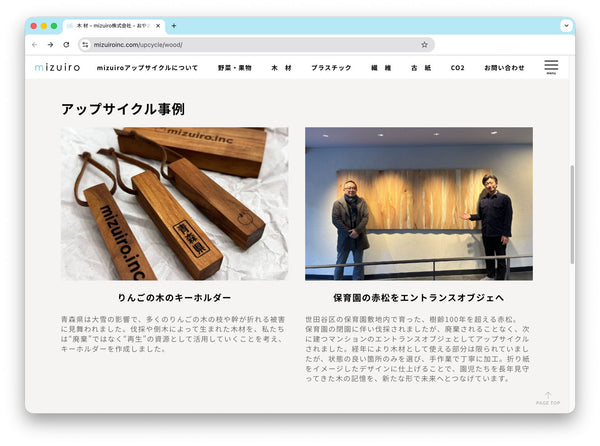This screenshot has height=446, width=600.
Task: Go back with the browser back arrow
Action: click(x=35, y=45)
